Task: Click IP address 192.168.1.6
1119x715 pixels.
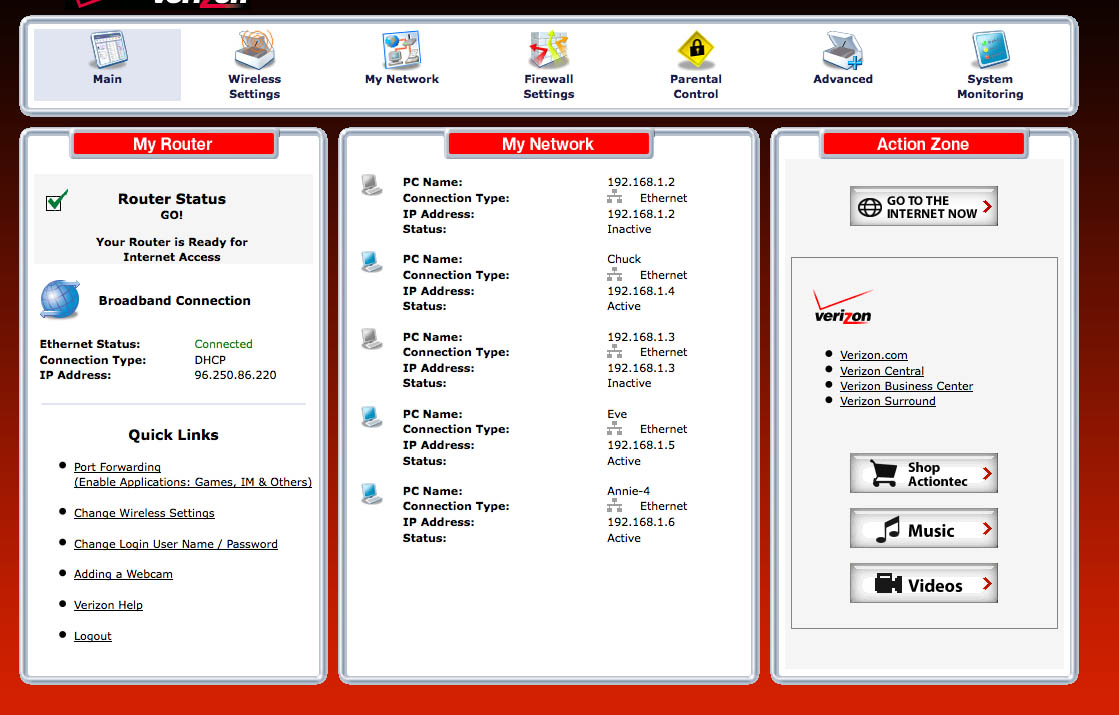Action: [640, 522]
